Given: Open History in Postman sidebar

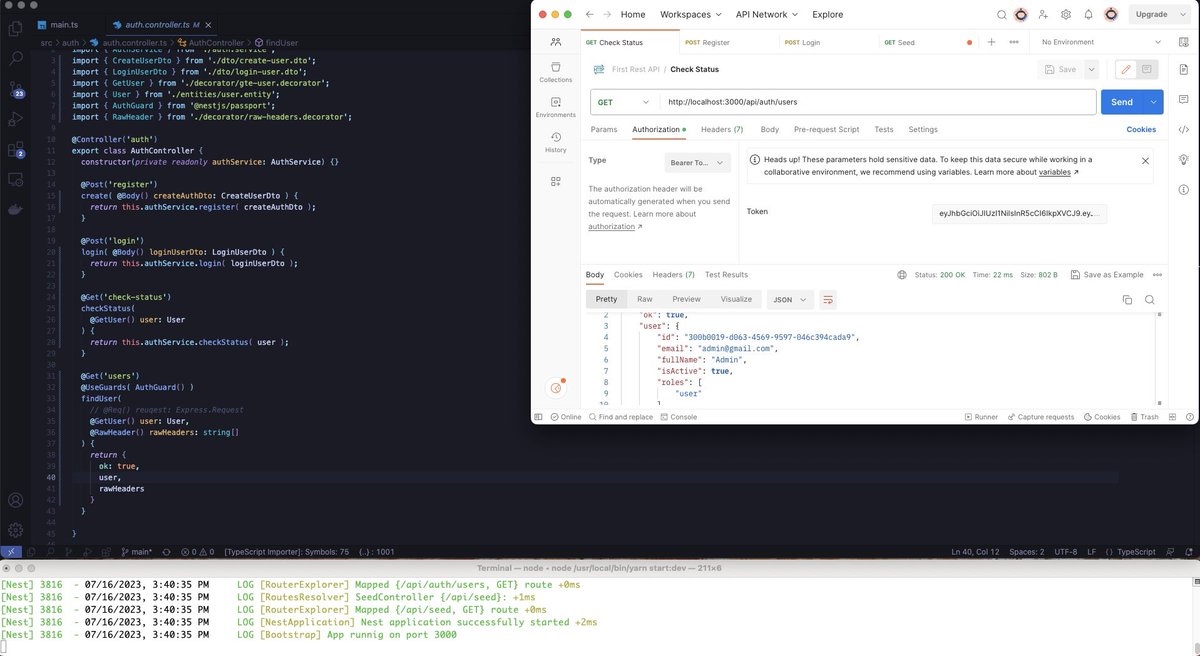Looking at the screenshot, I should coord(556,142).
